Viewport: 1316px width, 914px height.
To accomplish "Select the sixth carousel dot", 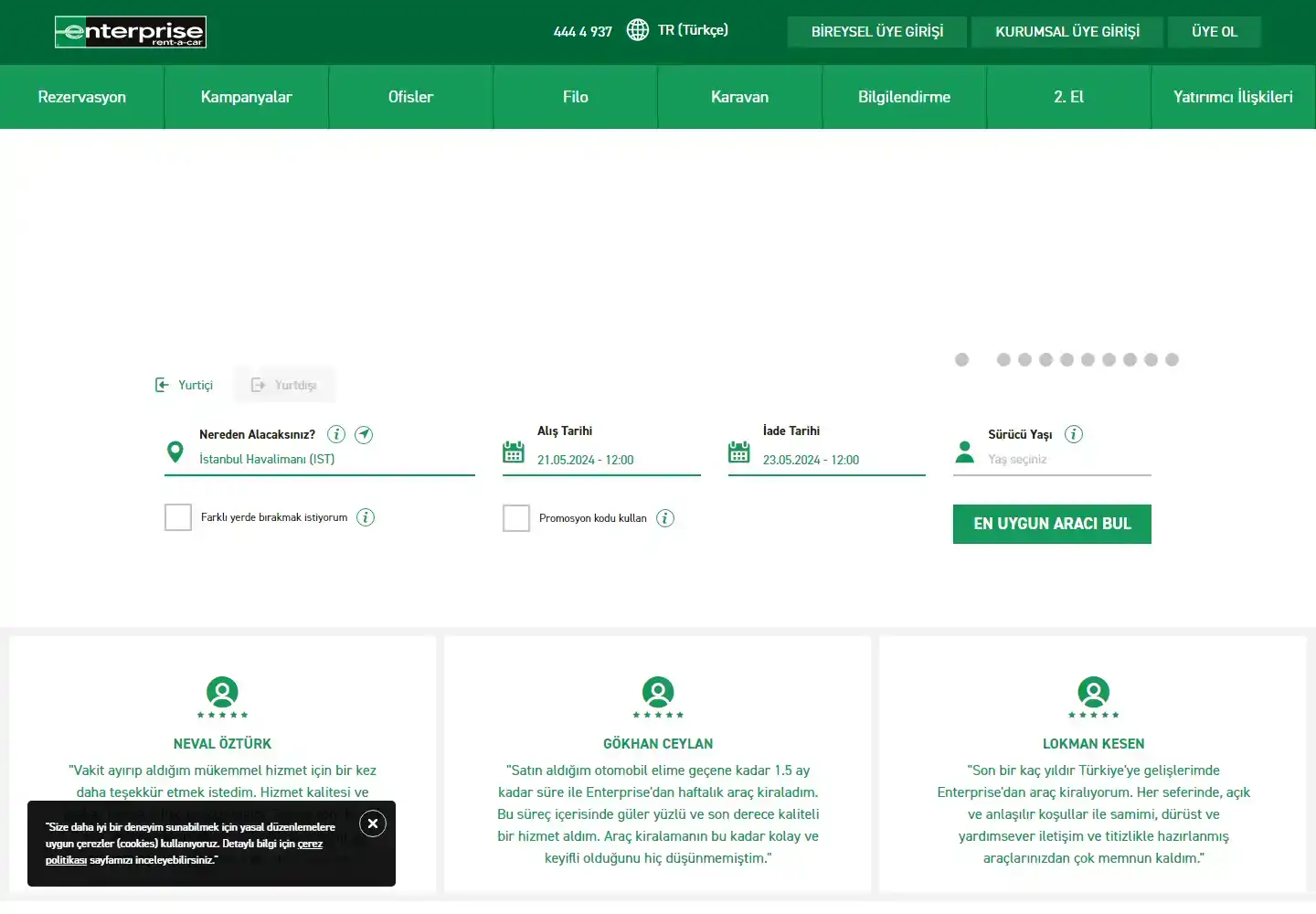I will [1088, 359].
